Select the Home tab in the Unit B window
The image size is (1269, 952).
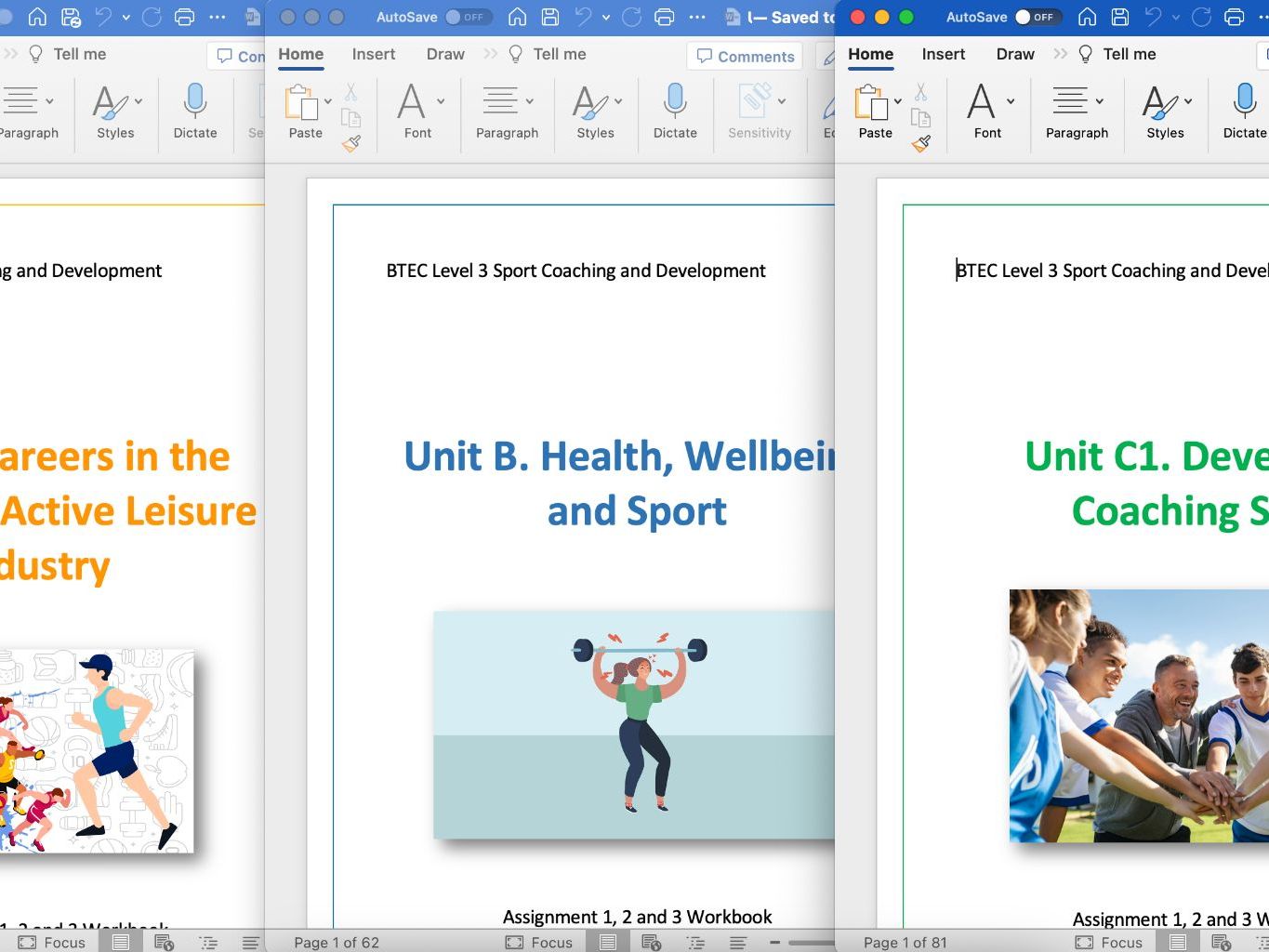pos(301,54)
